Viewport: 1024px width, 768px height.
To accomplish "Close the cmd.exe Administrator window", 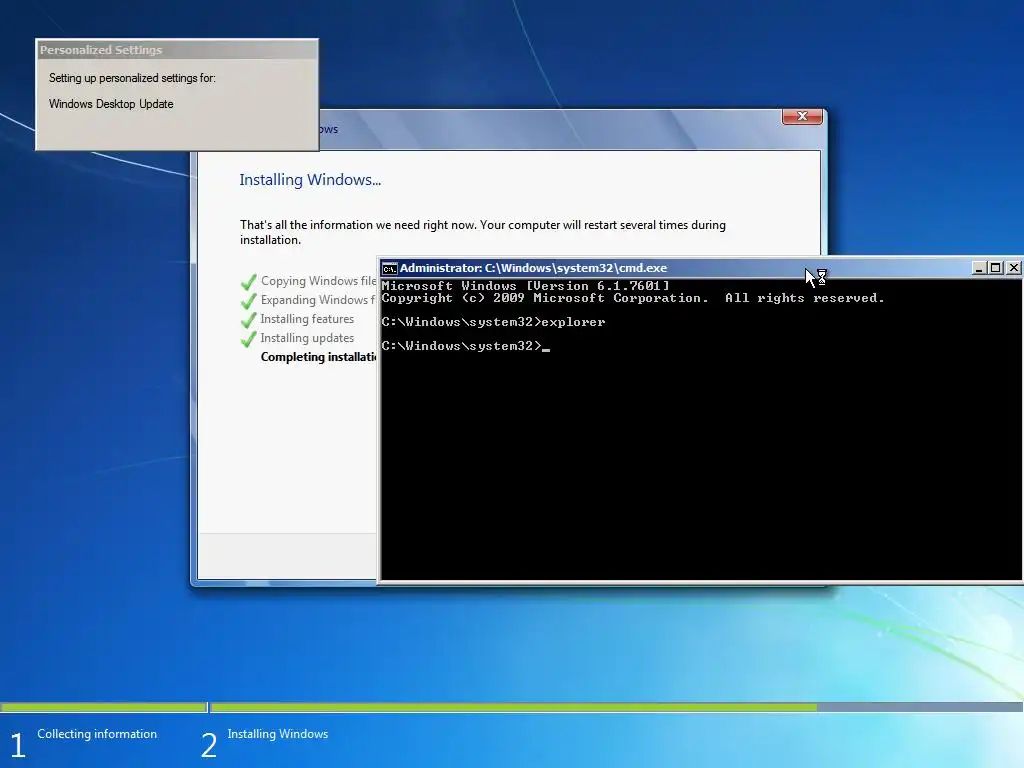I will tap(1013, 268).
